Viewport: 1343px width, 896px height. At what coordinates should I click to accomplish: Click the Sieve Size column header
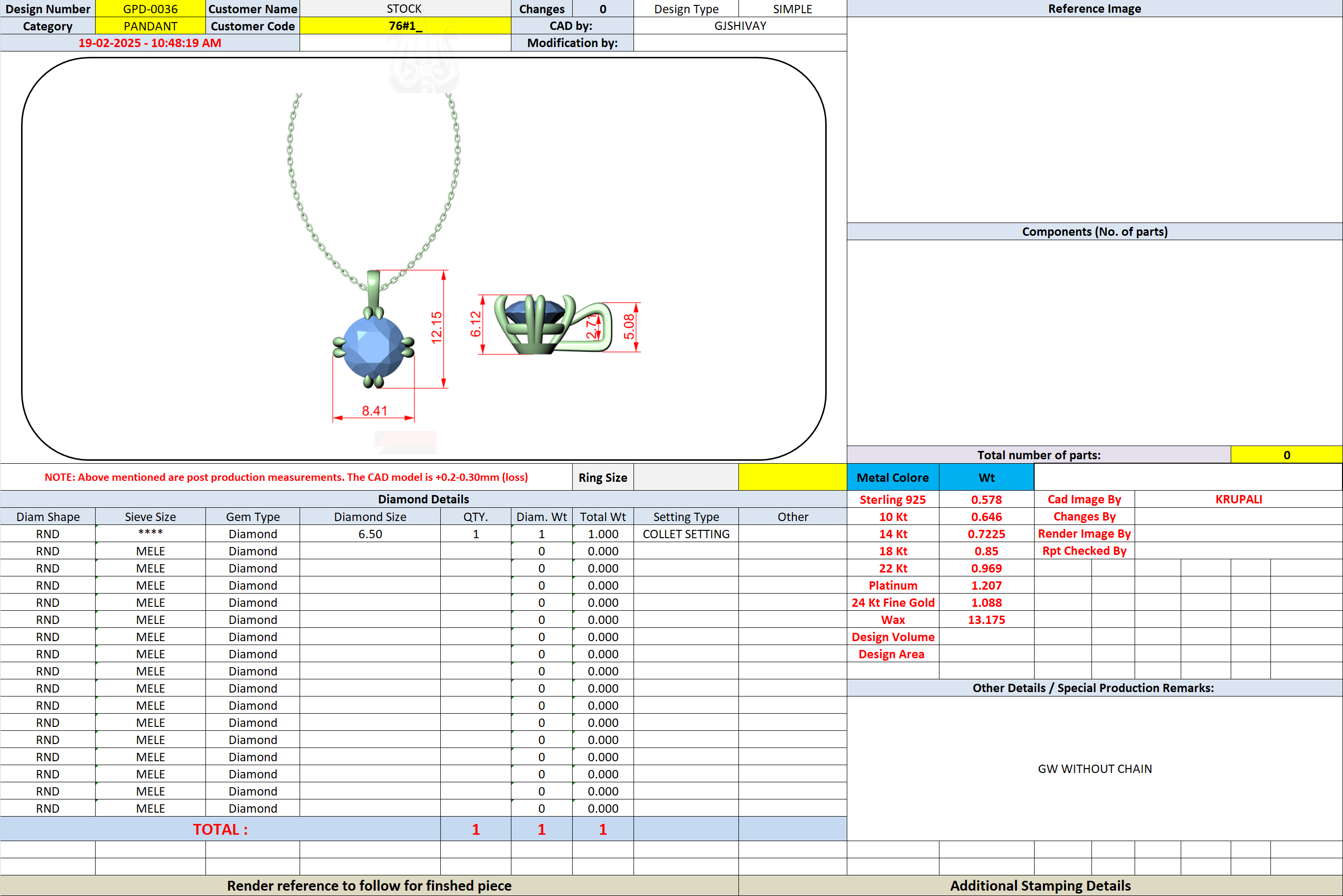[151, 517]
